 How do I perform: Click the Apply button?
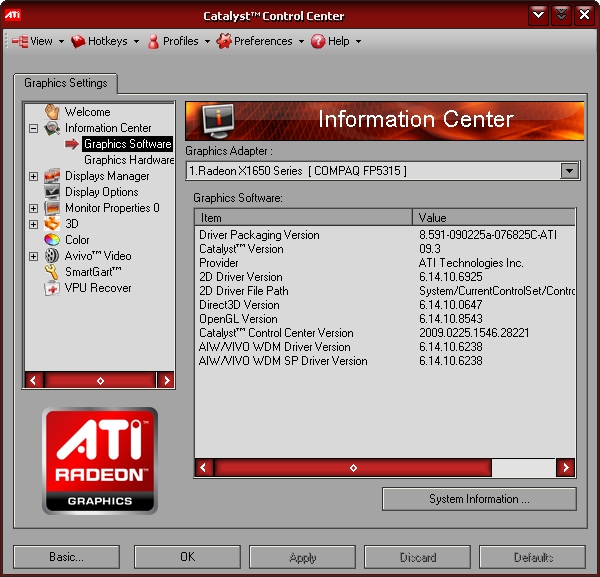[303, 557]
